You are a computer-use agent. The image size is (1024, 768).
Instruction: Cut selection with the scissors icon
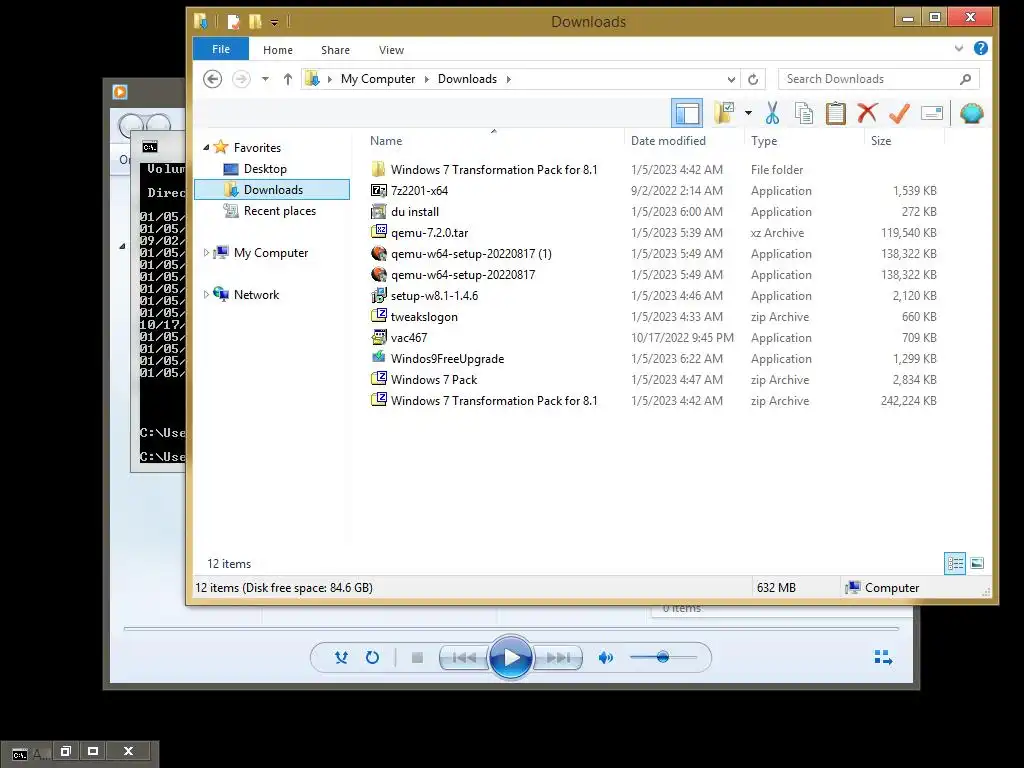coord(773,113)
